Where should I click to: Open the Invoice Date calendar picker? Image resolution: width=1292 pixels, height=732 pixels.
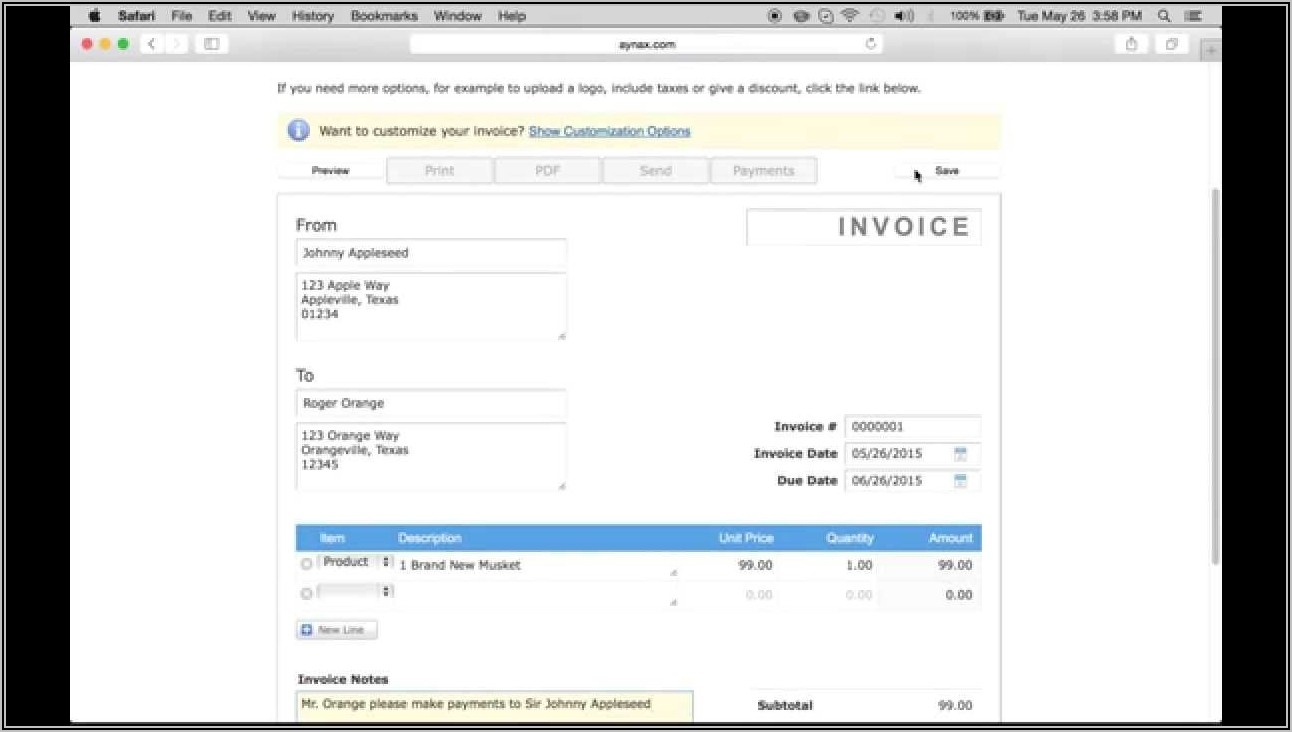(x=960, y=453)
